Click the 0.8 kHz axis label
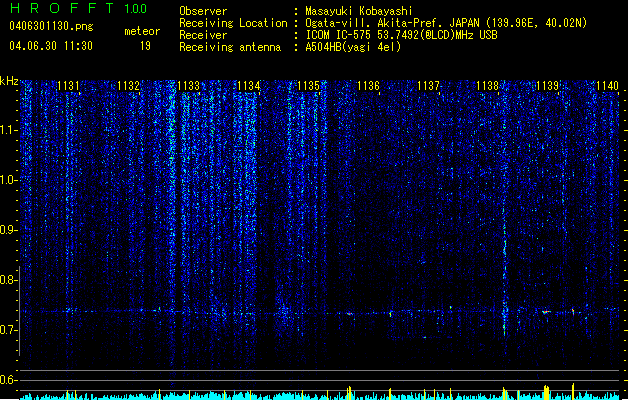 (9, 280)
